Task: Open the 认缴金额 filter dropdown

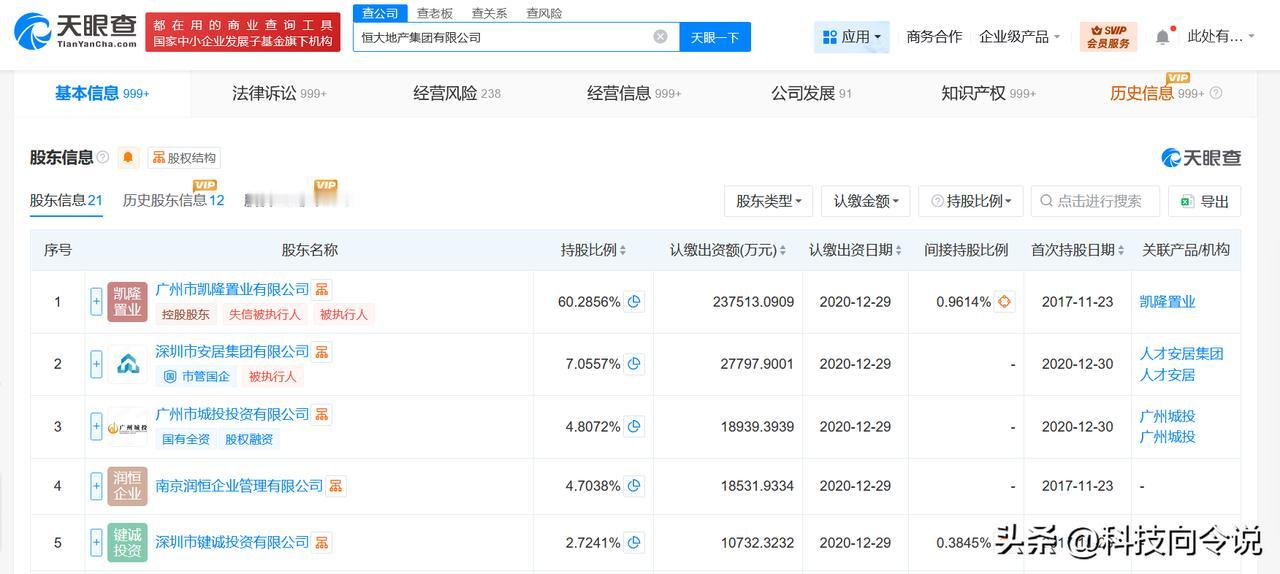Action: pyautogui.click(x=866, y=201)
